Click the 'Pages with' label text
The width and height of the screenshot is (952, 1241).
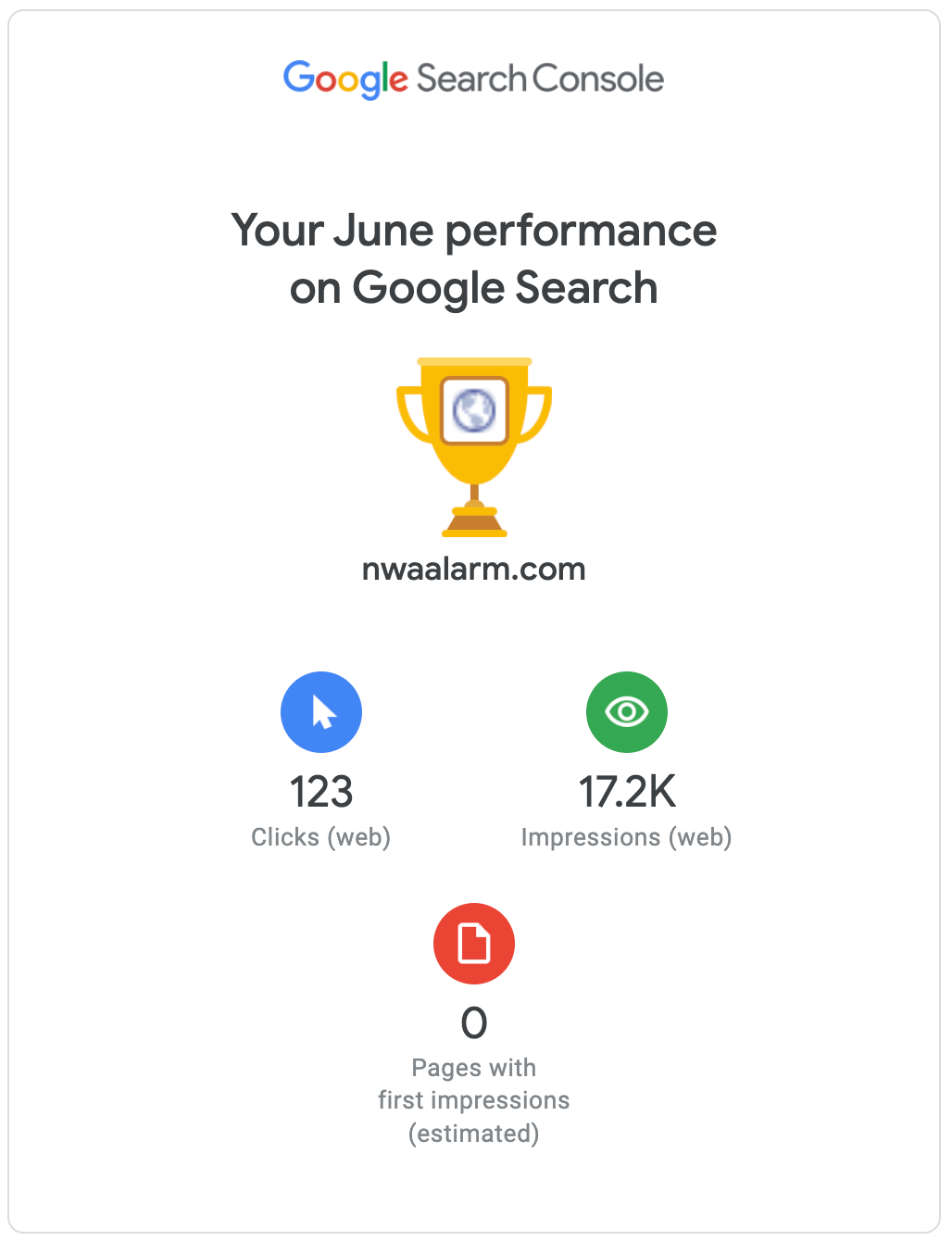coord(474,1068)
